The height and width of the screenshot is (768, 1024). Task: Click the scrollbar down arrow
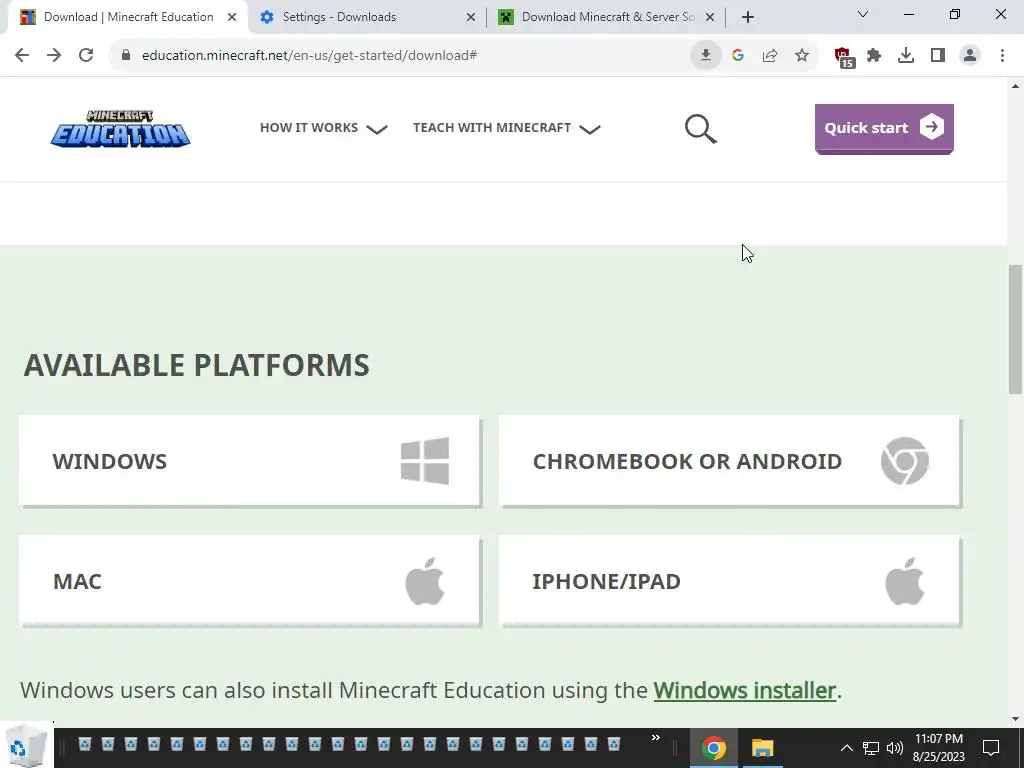pyautogui.click(x=1016, y=719)
